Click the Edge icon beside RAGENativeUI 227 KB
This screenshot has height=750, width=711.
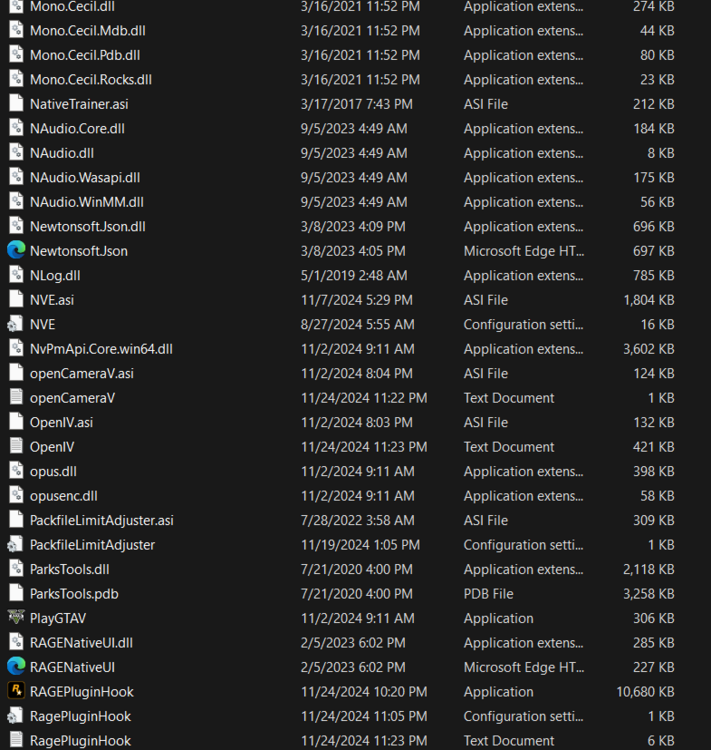16,667
